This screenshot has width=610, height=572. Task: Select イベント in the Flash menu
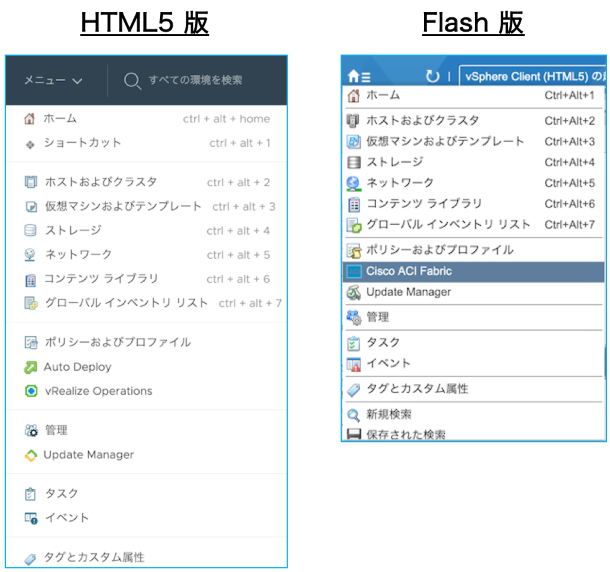click(x=473, y=363)
